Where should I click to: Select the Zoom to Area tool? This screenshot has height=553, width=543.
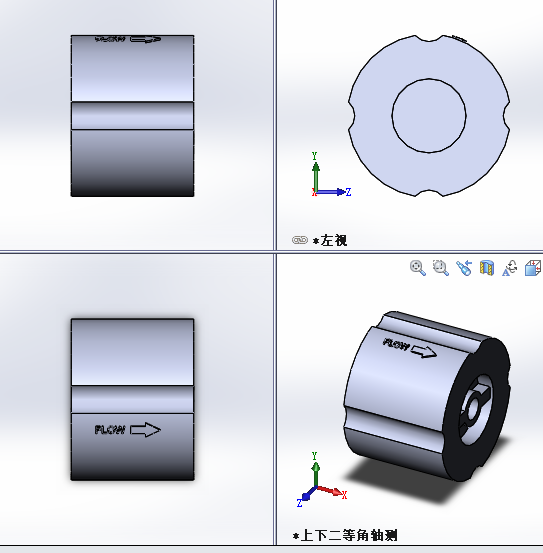coord(441,268)
